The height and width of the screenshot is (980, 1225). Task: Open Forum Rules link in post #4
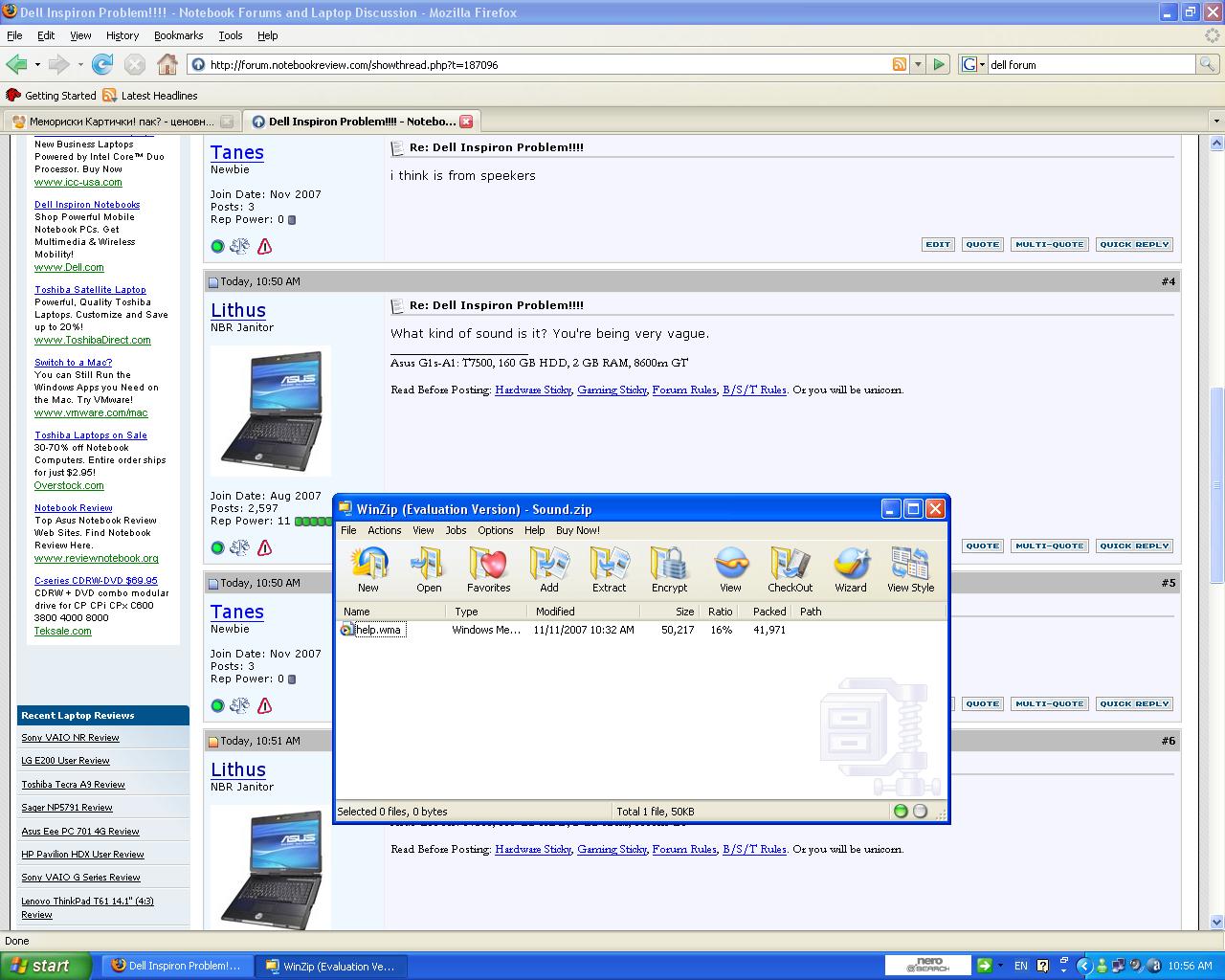coord(684,390)
